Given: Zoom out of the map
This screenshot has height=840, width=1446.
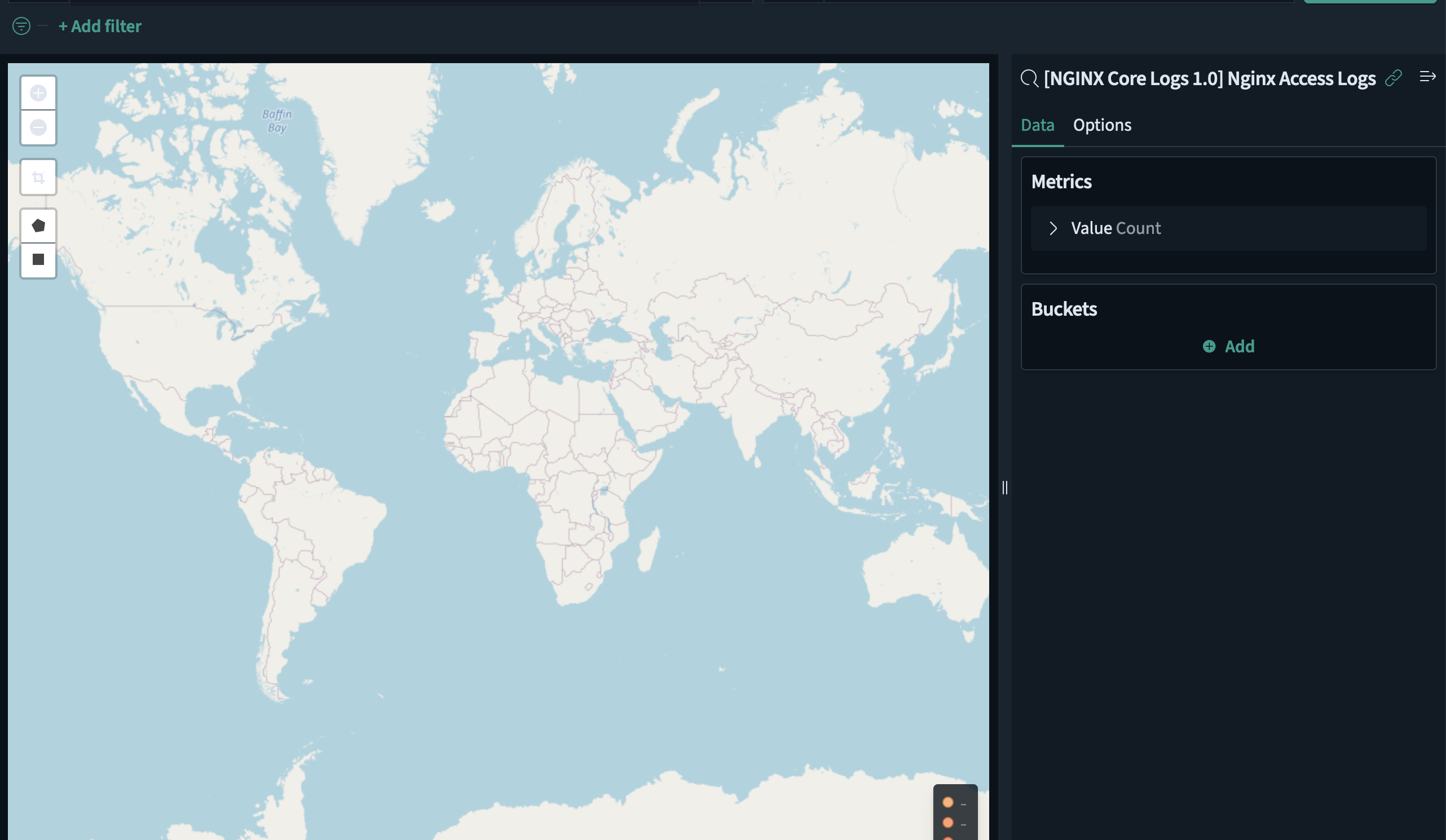Looking at the screenshot, I should coord(38,127).
